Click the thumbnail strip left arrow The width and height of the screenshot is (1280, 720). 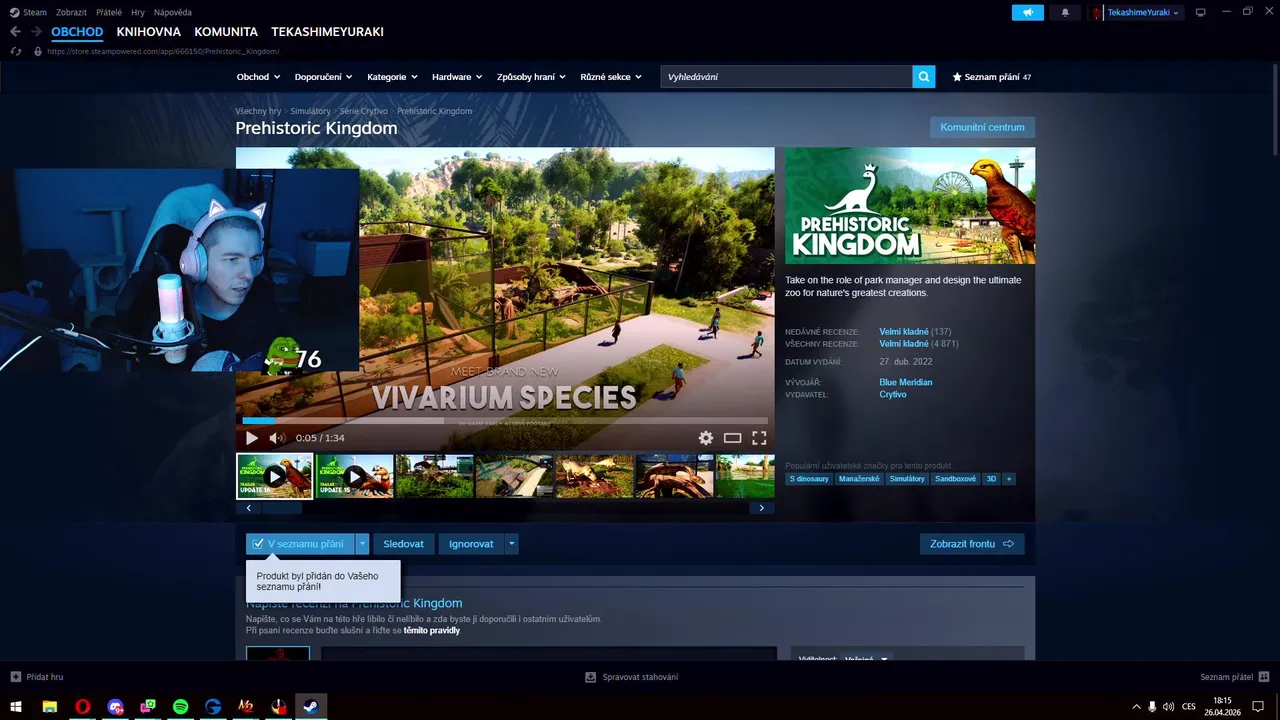coord(248,508)
